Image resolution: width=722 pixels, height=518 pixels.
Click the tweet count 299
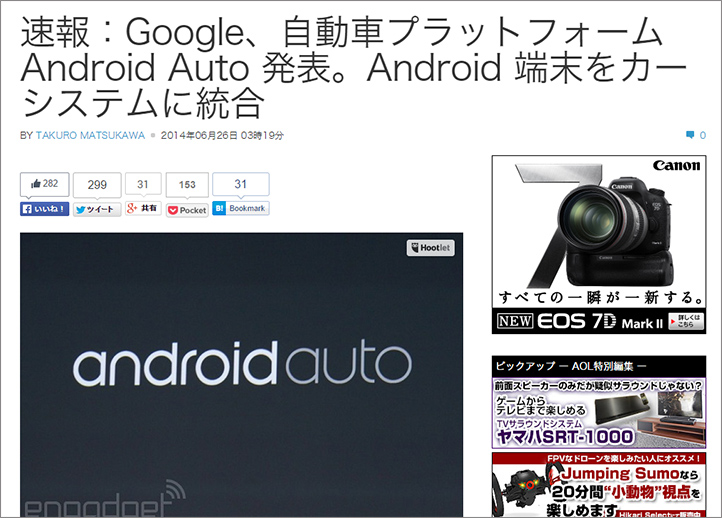tap(97, 185)
